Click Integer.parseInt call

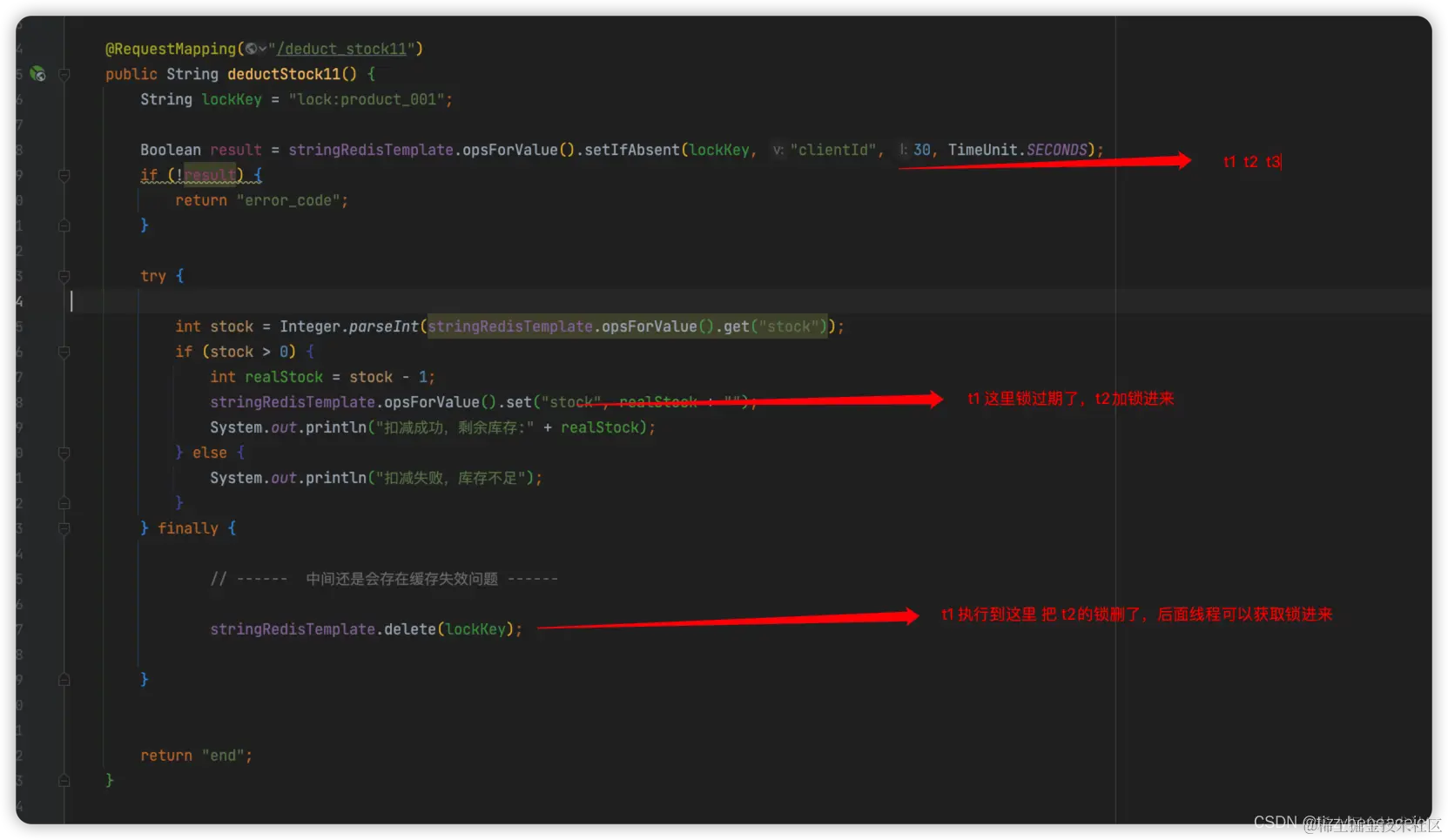tap(349, 326)
